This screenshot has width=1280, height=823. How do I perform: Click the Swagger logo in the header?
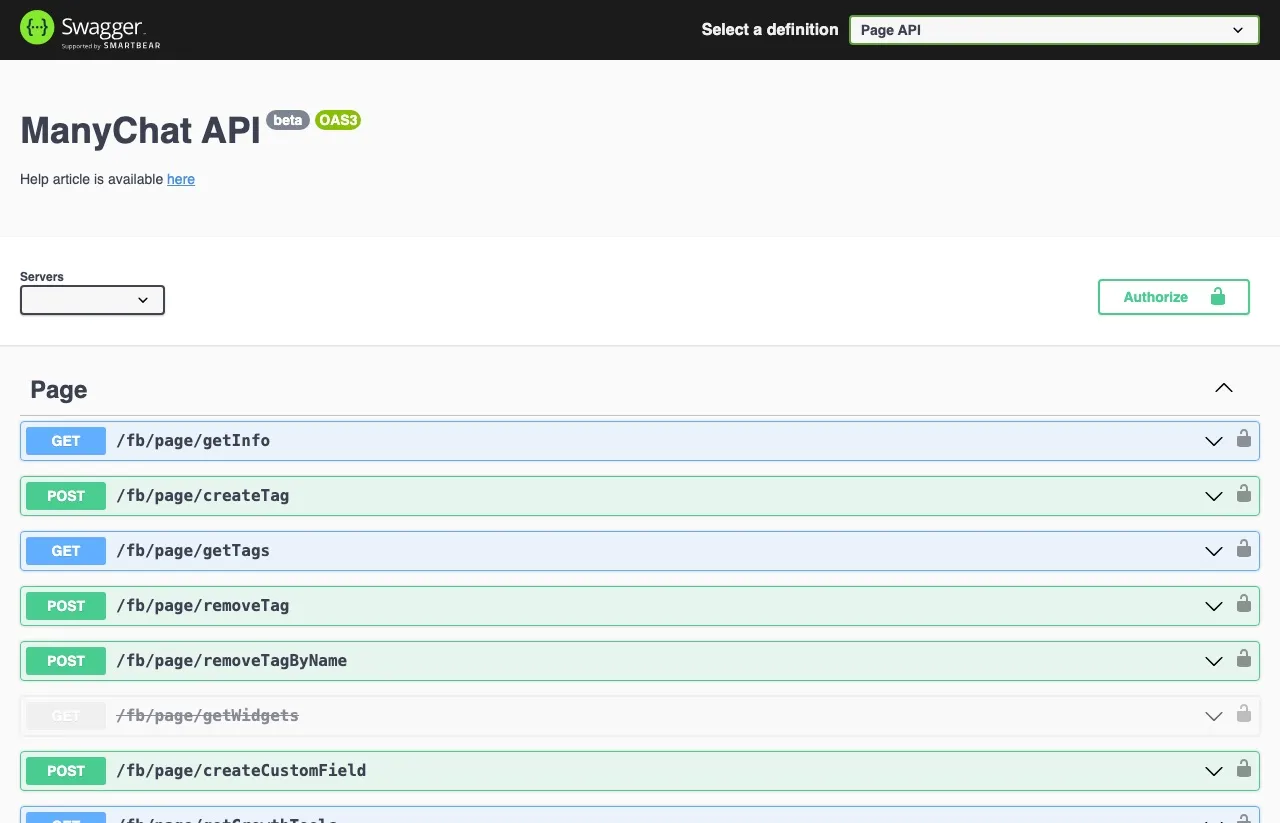pyautogui.click(x=90, y=29)
